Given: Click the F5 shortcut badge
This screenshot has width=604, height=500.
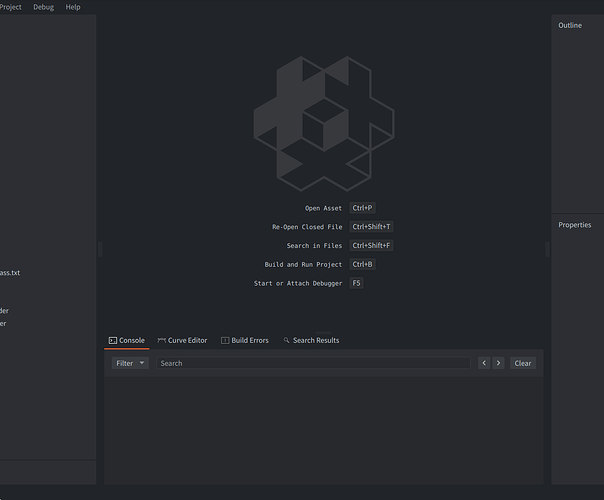Looking at the screenshot, I should (x=356, y=283).
